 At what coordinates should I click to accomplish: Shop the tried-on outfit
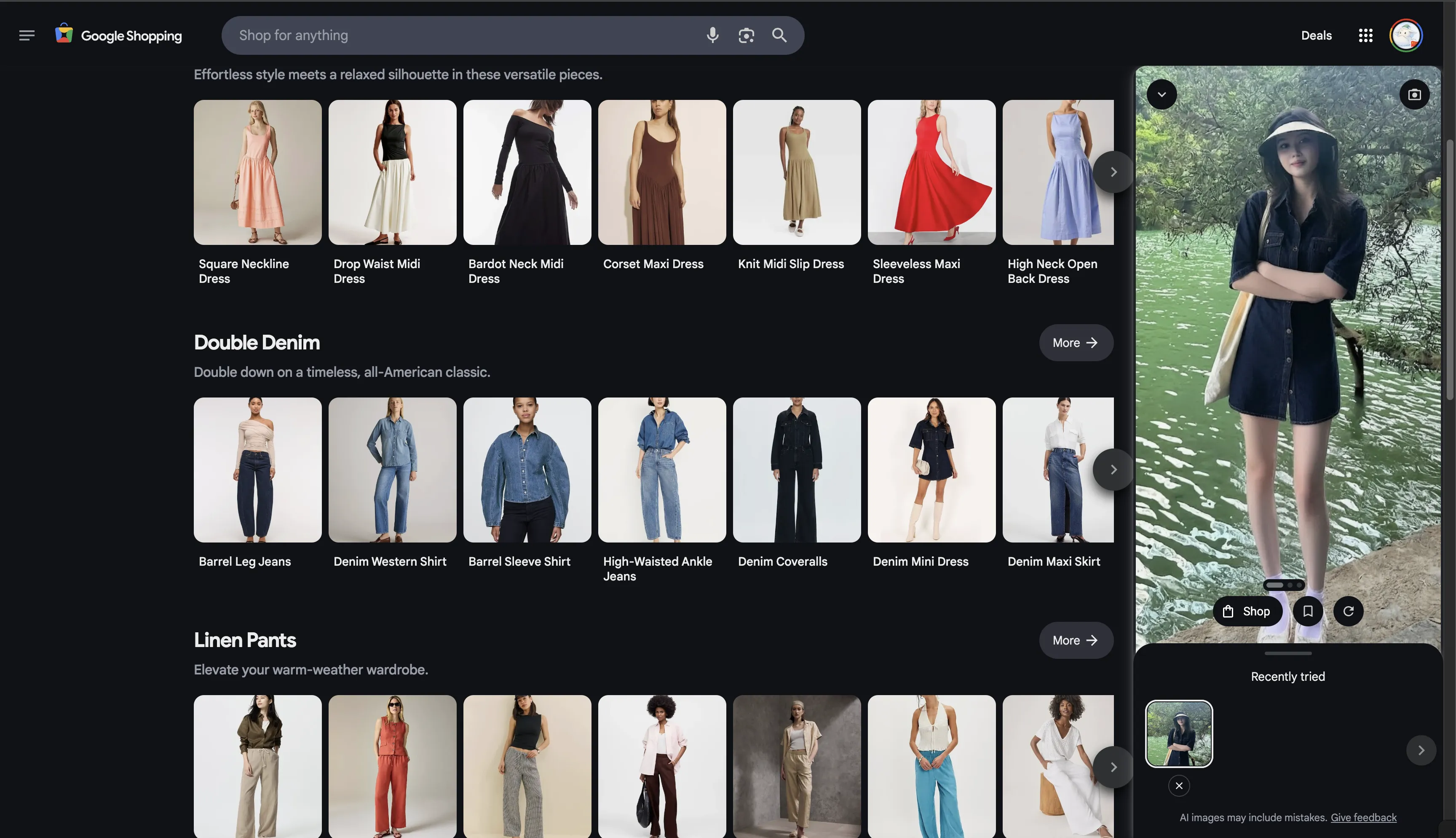coord(1247,611)
